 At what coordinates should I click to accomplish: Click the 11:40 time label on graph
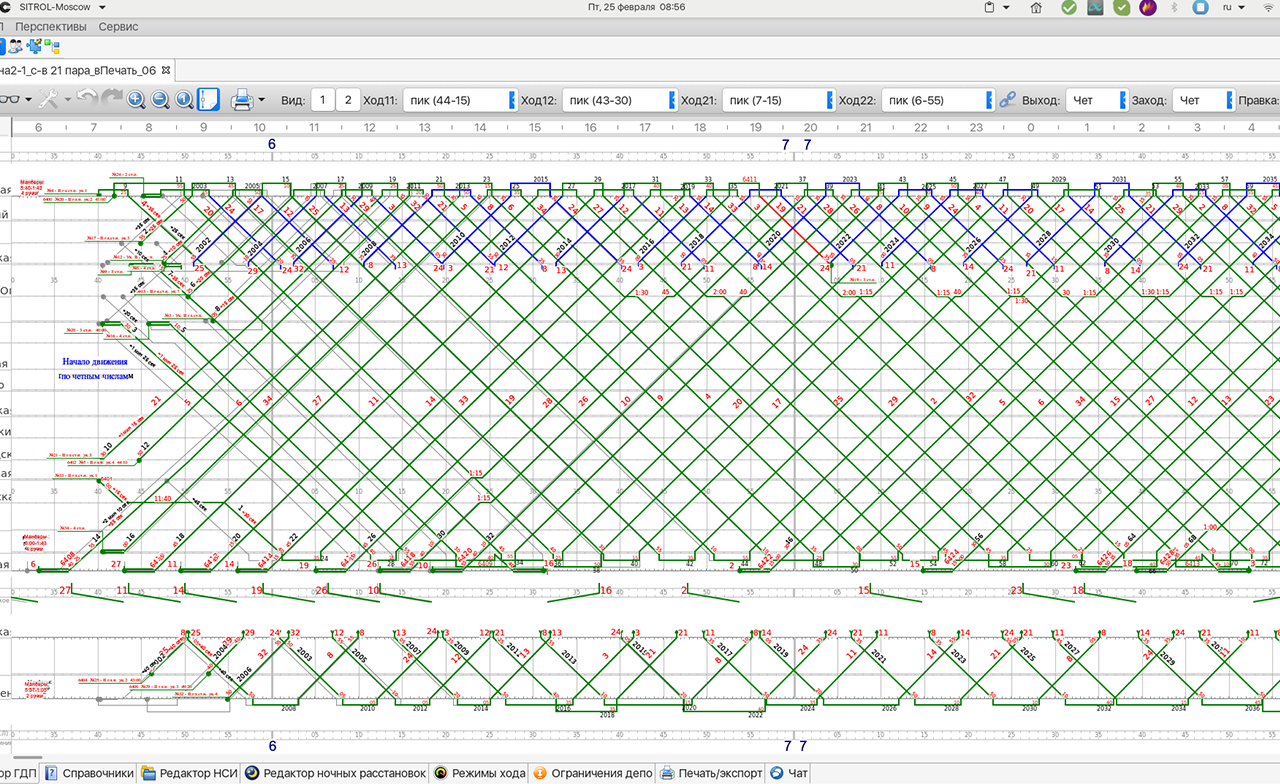[x=162, y=498]
